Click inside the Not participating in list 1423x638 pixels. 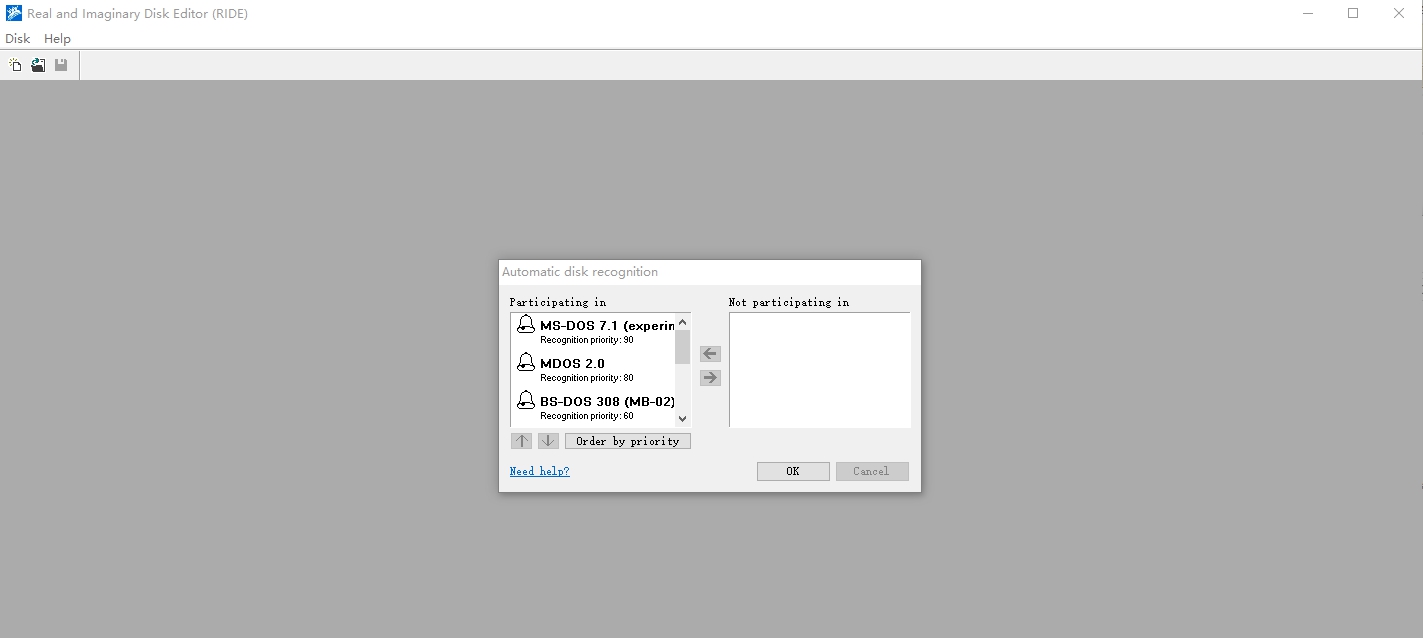tap(820, 370)
